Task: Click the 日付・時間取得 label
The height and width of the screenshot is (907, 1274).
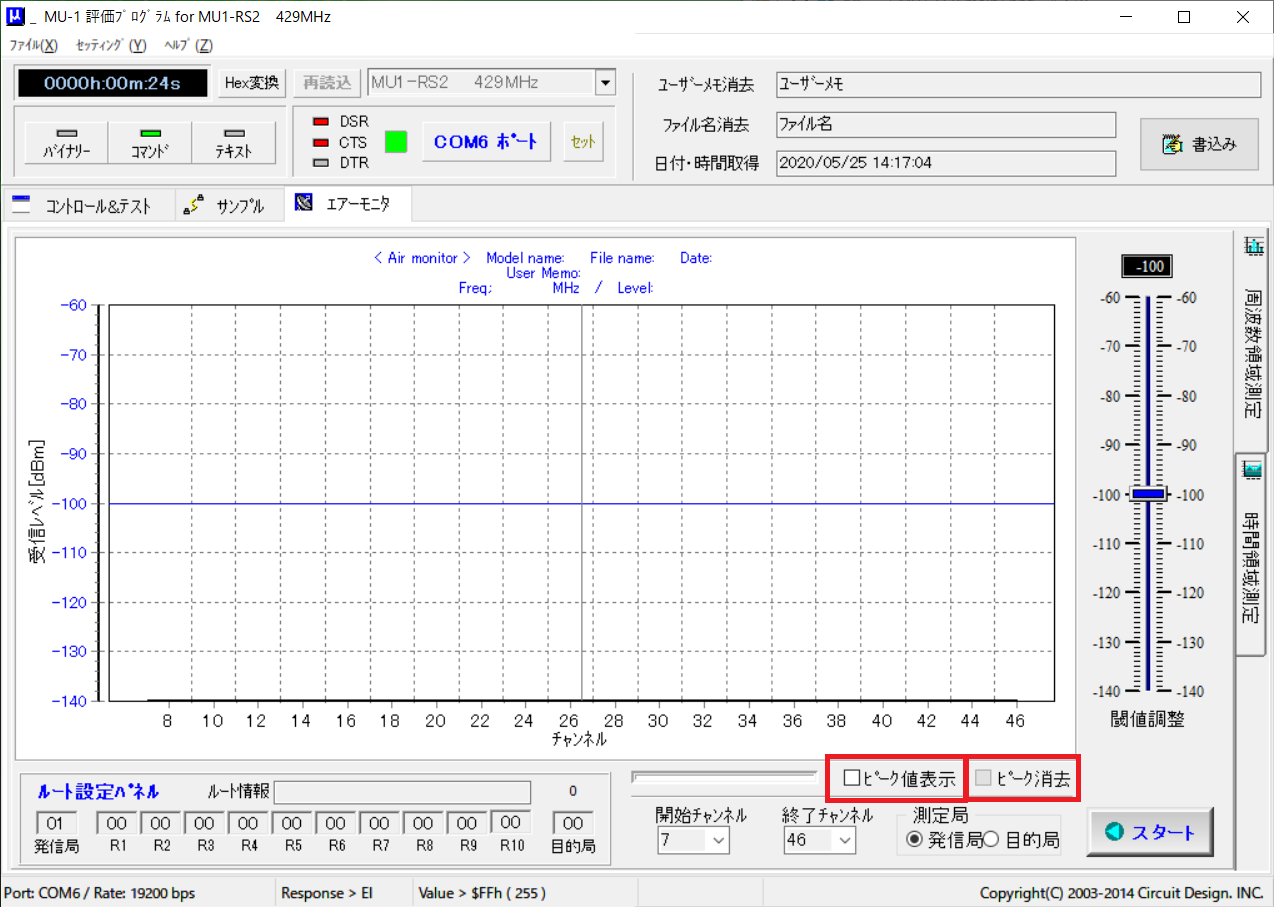Action: click(x=707, y=163)
